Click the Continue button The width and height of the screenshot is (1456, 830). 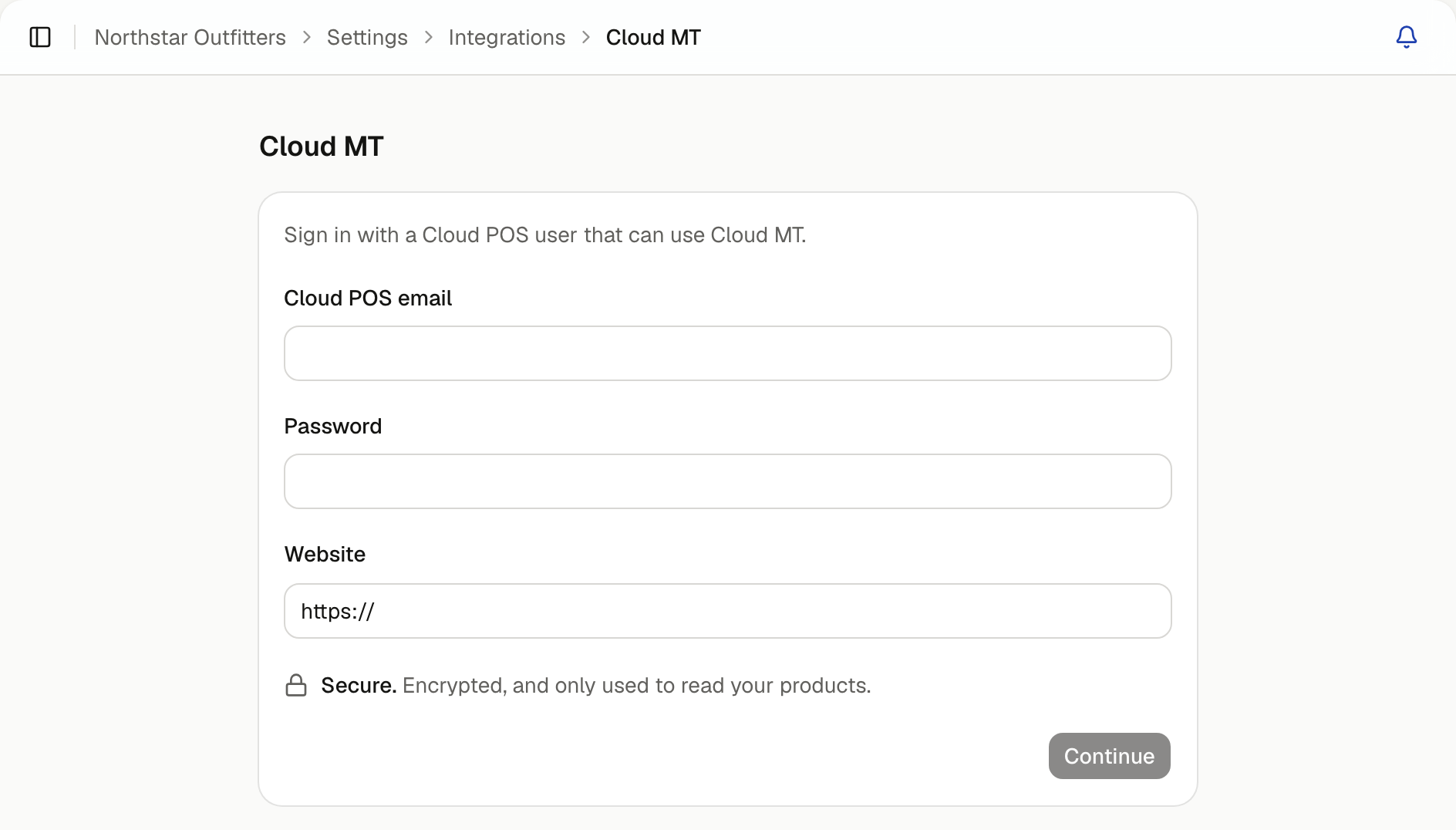pyautogui.click(x=1109, y=756)
